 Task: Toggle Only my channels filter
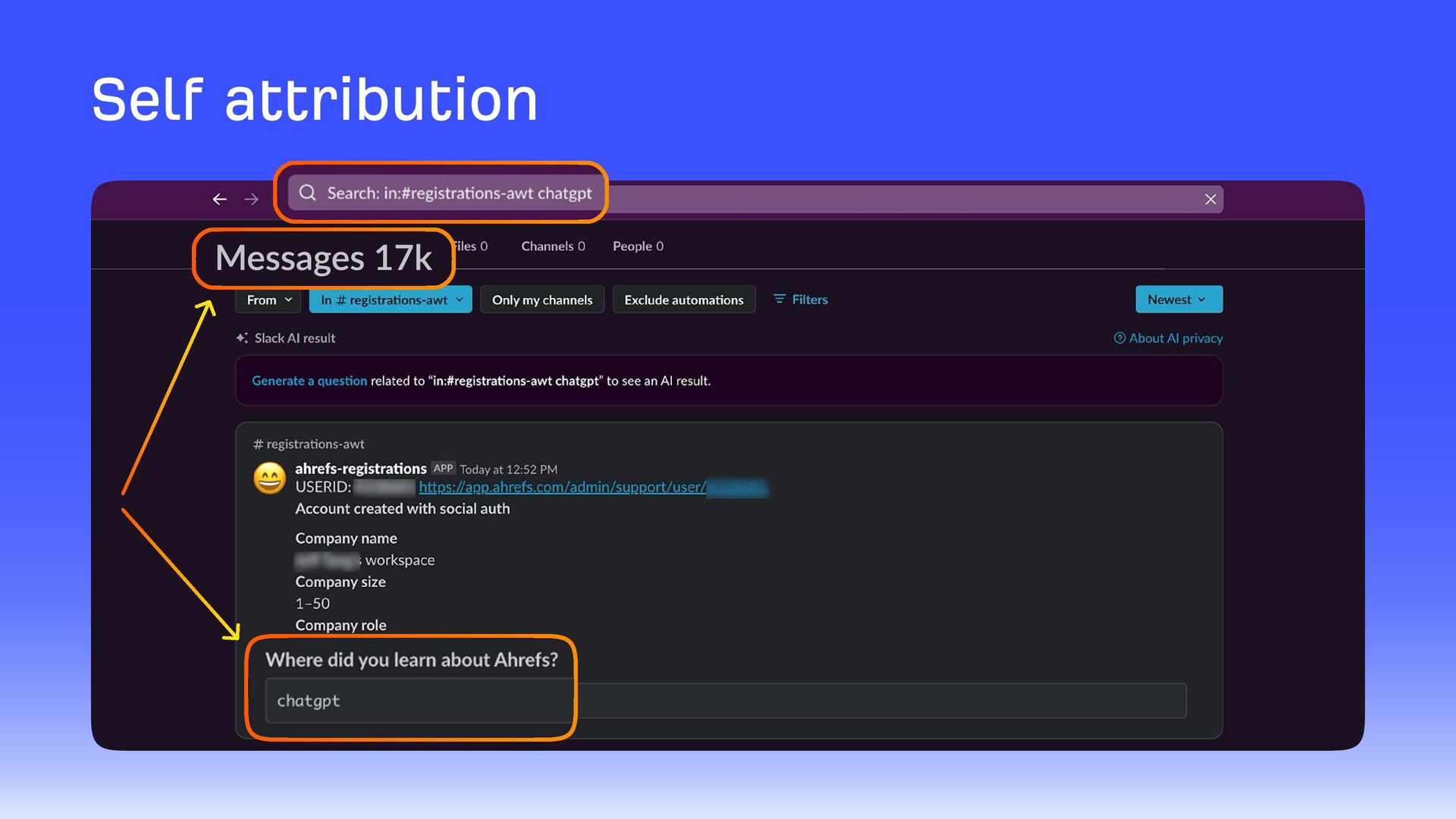point(542,300)
